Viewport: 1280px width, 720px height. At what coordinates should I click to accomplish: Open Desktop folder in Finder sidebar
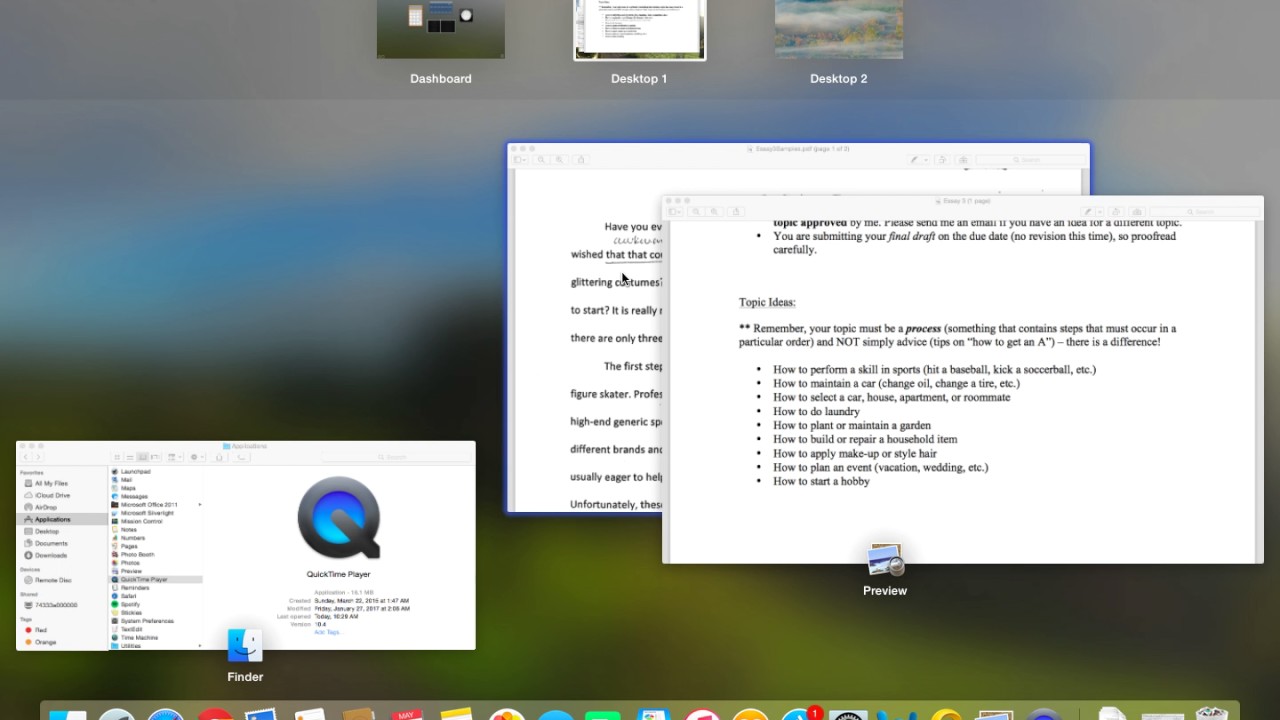47,531
